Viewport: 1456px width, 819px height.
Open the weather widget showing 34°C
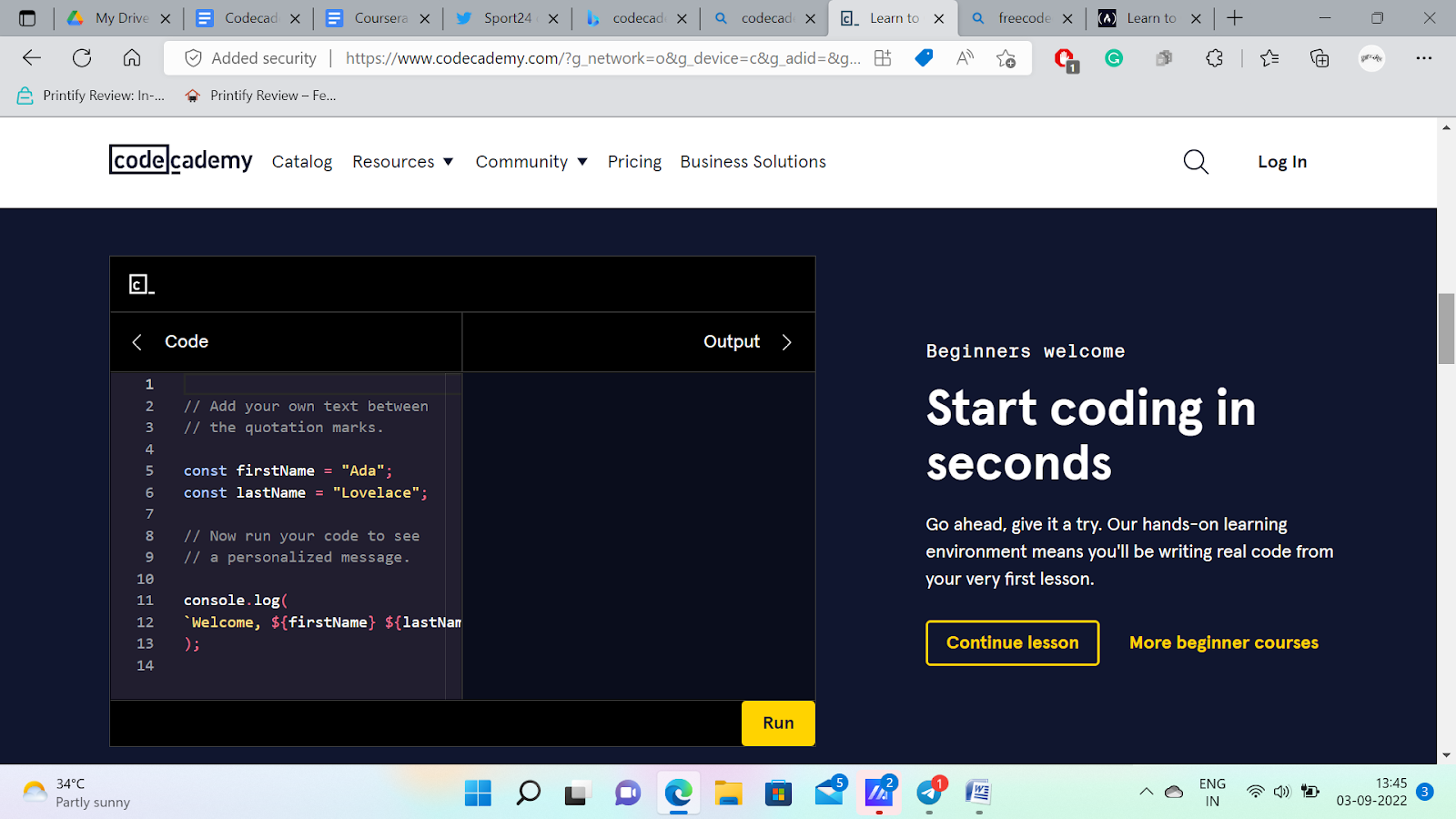coord(76,793)
